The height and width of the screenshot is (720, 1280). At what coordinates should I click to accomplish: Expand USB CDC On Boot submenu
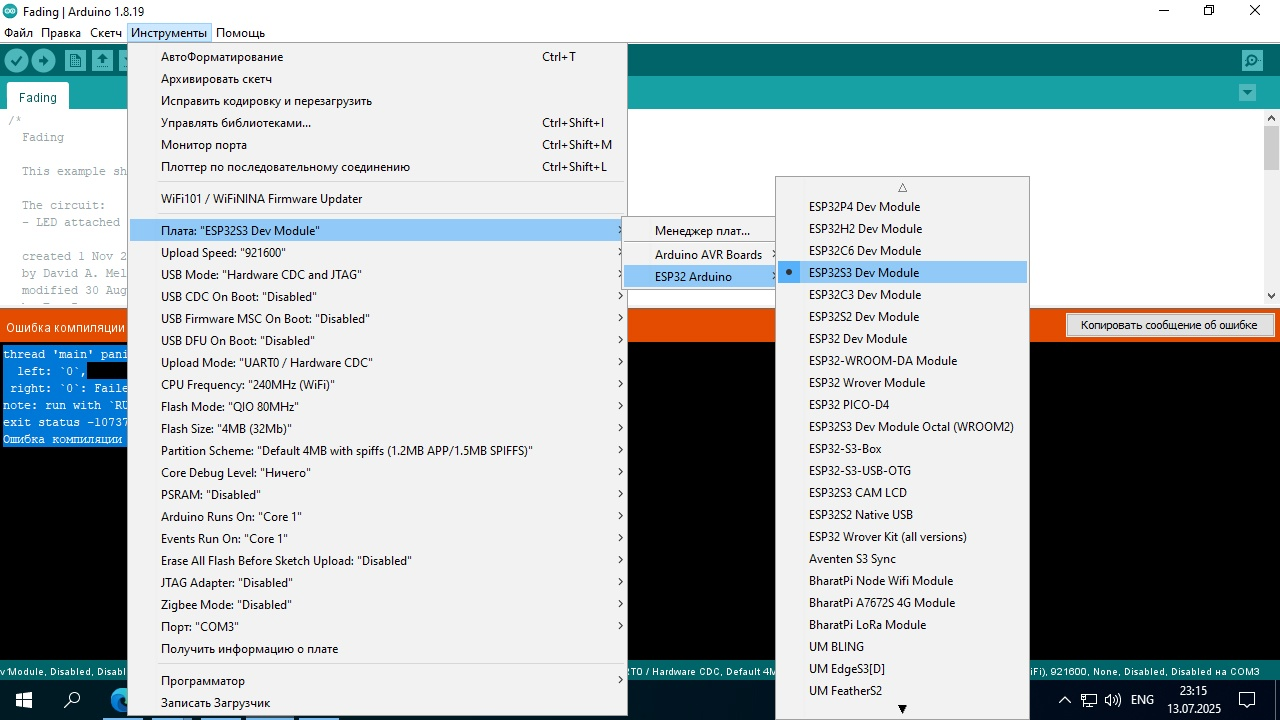tap(378, 297)
